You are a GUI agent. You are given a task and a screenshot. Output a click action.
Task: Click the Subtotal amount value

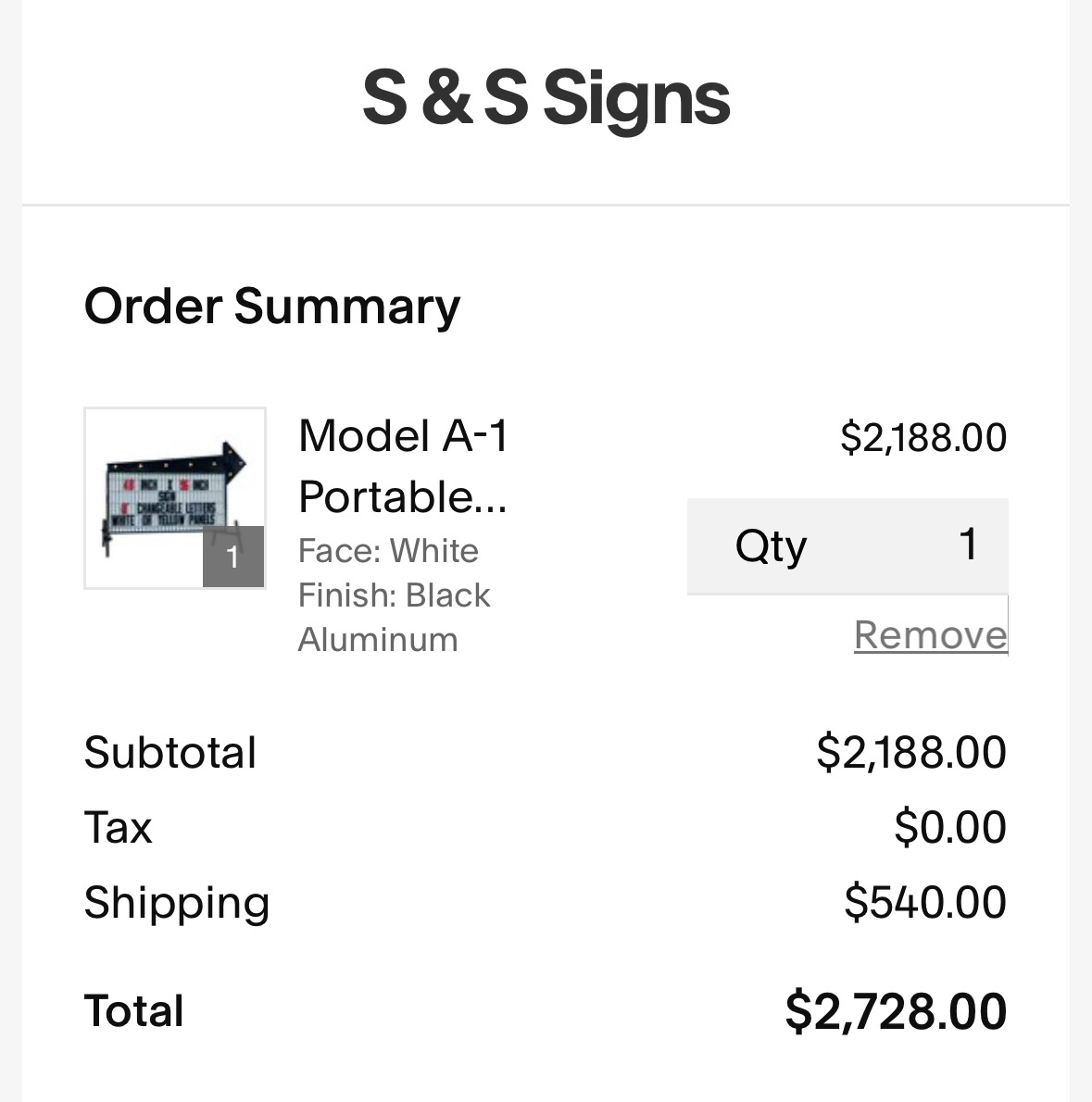click(911, 752)
